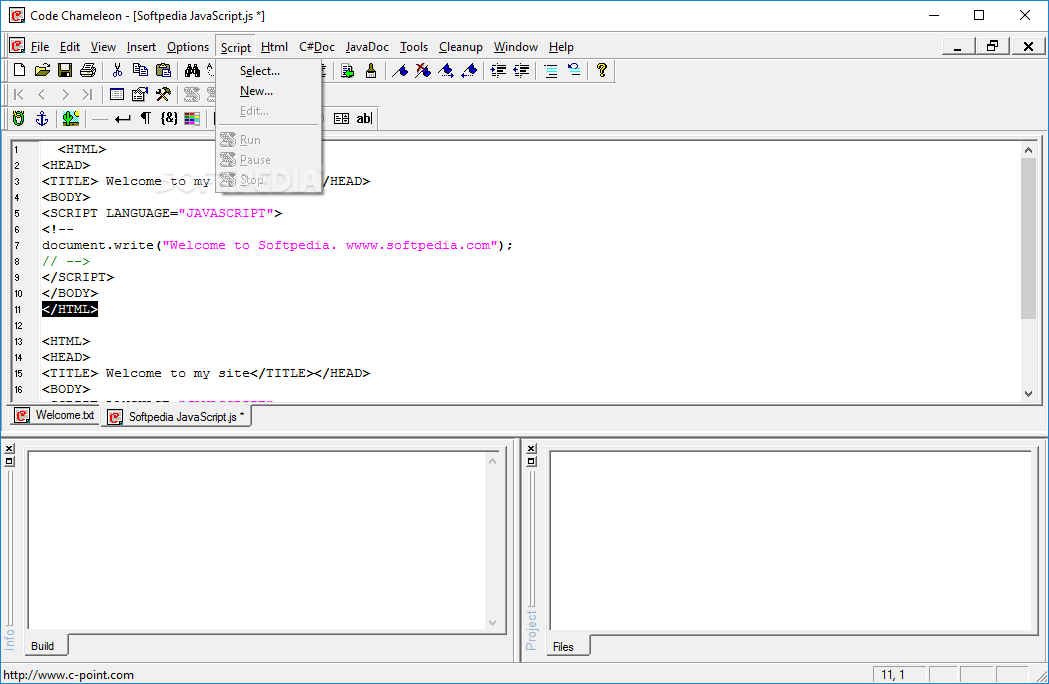Copy selection with the two-pages icon
The height and width of the screenshot is (684, 1049).
coord(140,70)
